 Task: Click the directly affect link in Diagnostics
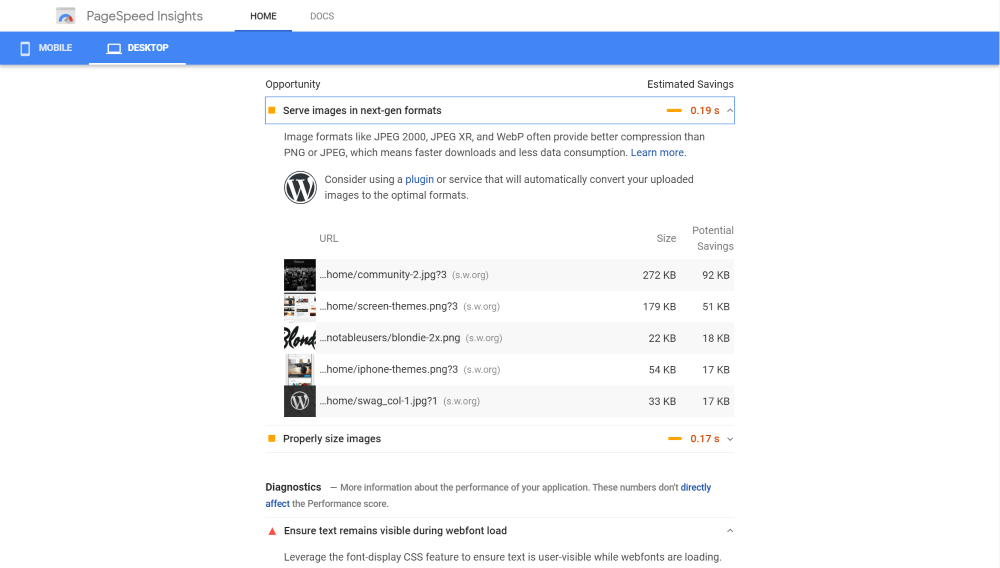tap(695, 487)
